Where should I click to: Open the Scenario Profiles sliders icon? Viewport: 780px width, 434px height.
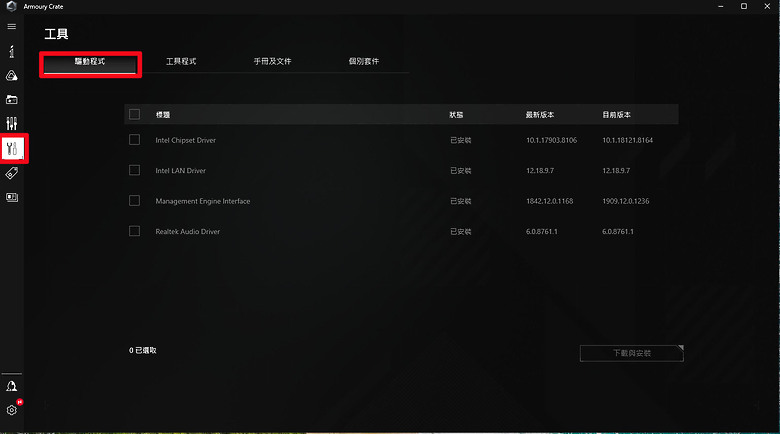[x=11, y=123]
